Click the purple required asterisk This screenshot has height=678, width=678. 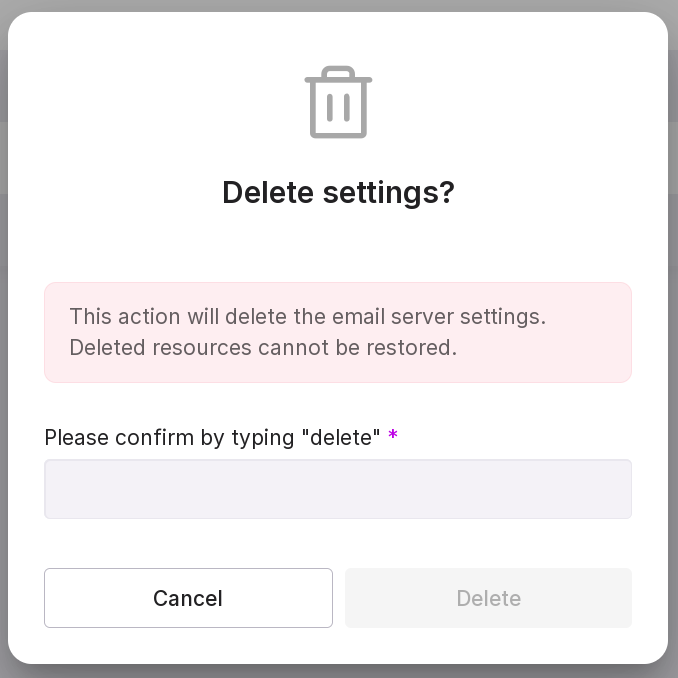(393, 437)
